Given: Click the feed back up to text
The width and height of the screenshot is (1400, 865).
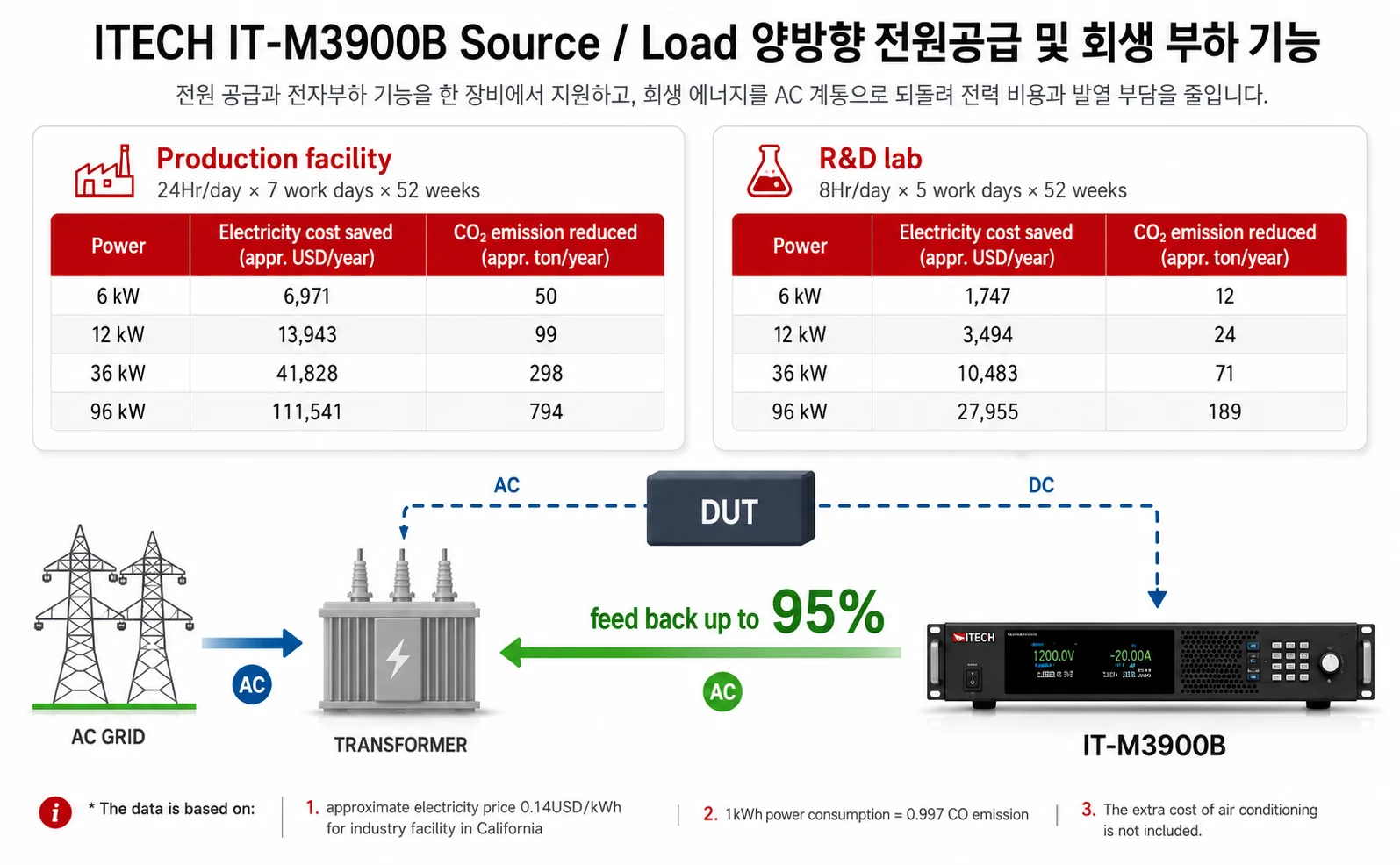Looking at the screenshot, I should coord(674,618).
